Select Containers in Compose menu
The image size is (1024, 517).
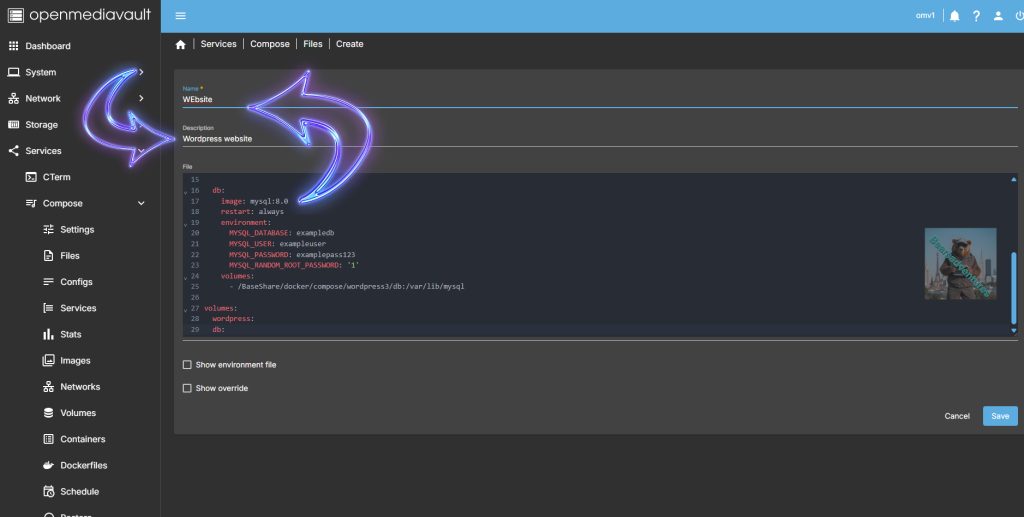pyautogui.click(x=82, y=439)
